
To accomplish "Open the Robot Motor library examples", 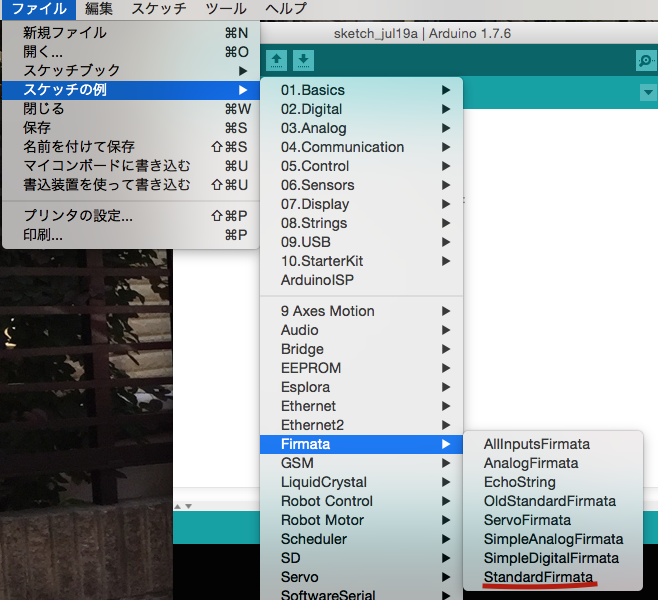I will (x=361, y=520).
